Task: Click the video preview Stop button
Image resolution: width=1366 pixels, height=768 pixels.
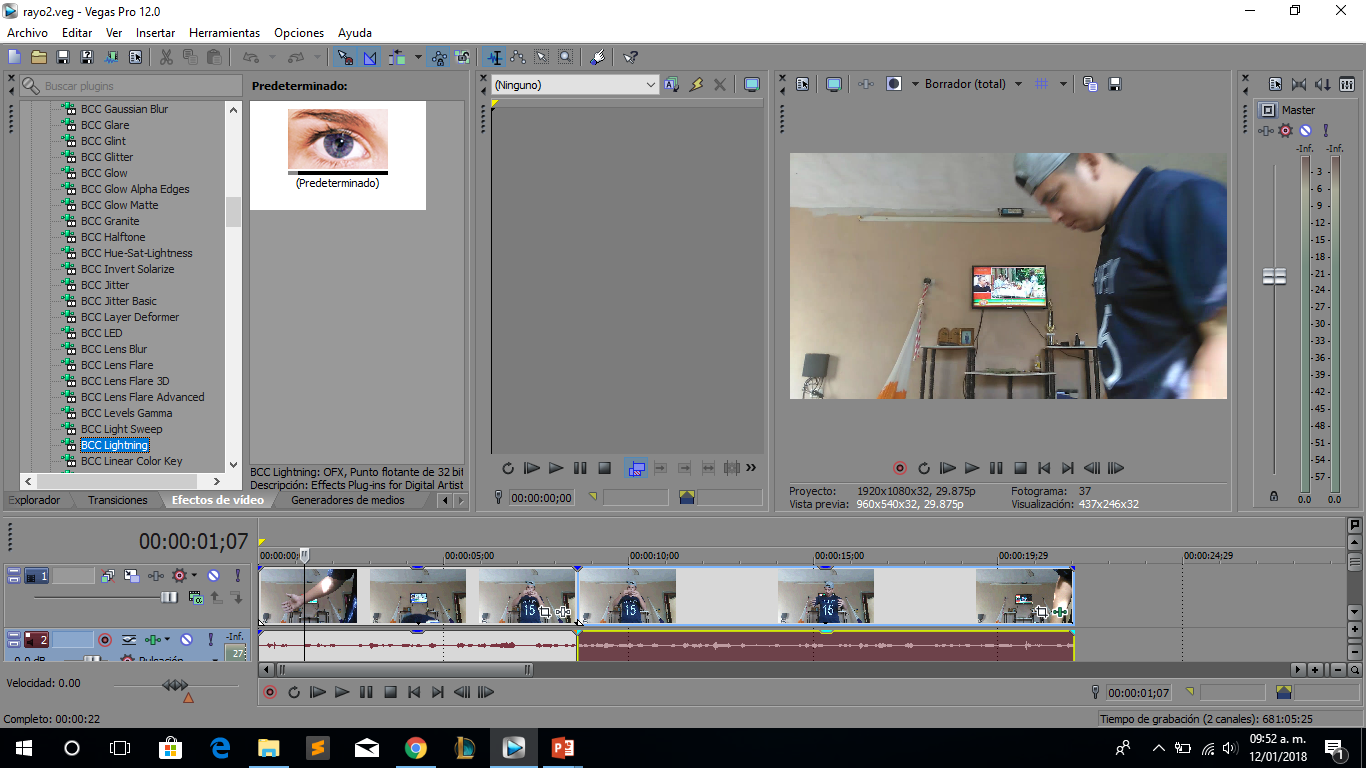Action: [x=1020, y=468]
